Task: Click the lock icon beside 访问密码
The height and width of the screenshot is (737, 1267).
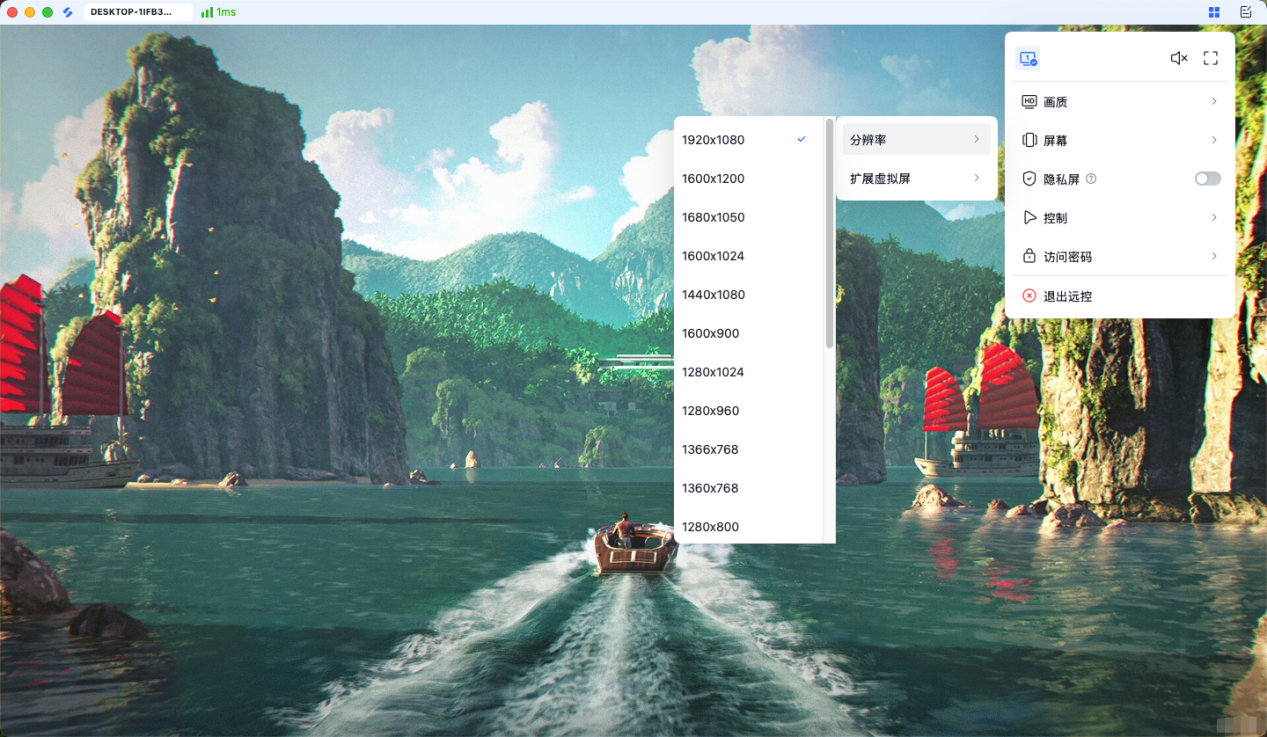Action: 1029,256
